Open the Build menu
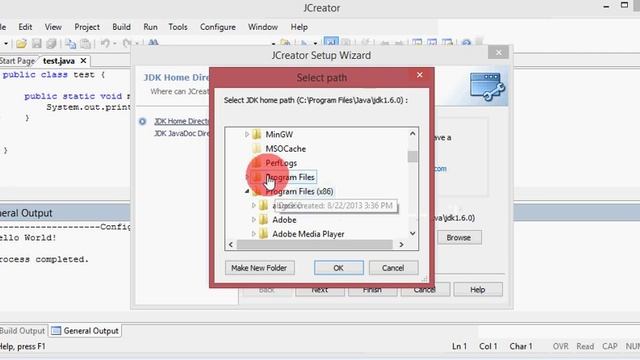 [x=122, y=27]
